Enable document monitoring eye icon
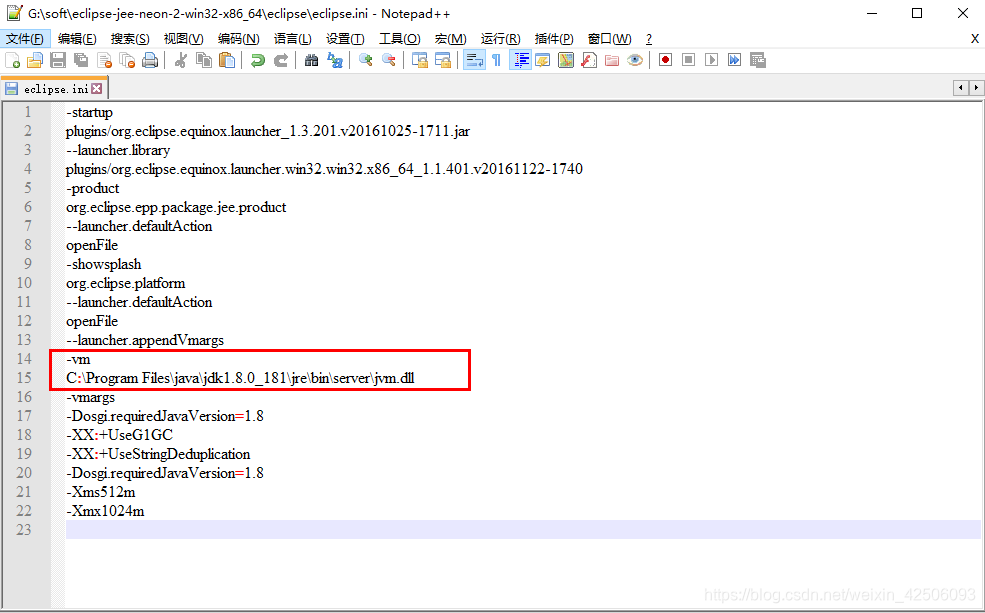Viewport: 985px width, 613px height. click(636, 60)
